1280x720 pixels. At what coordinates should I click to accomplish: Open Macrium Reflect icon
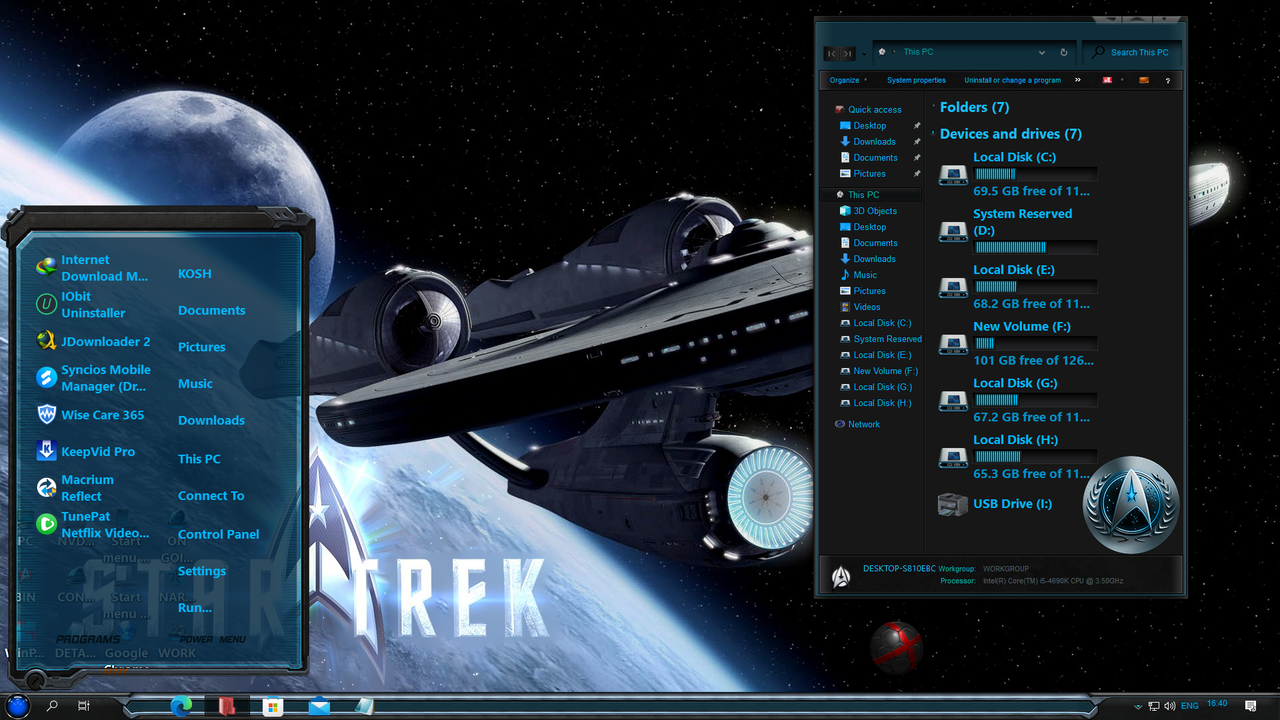pos(46,487)
